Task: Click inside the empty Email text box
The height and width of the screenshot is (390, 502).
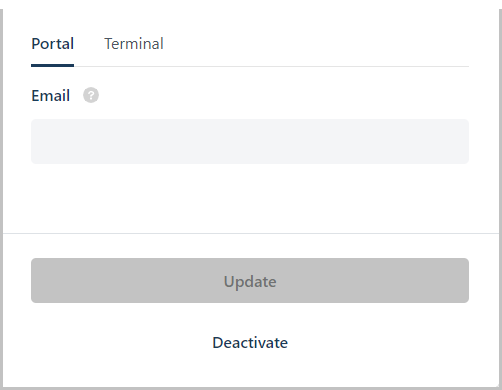Action: [x=250, y=141]
